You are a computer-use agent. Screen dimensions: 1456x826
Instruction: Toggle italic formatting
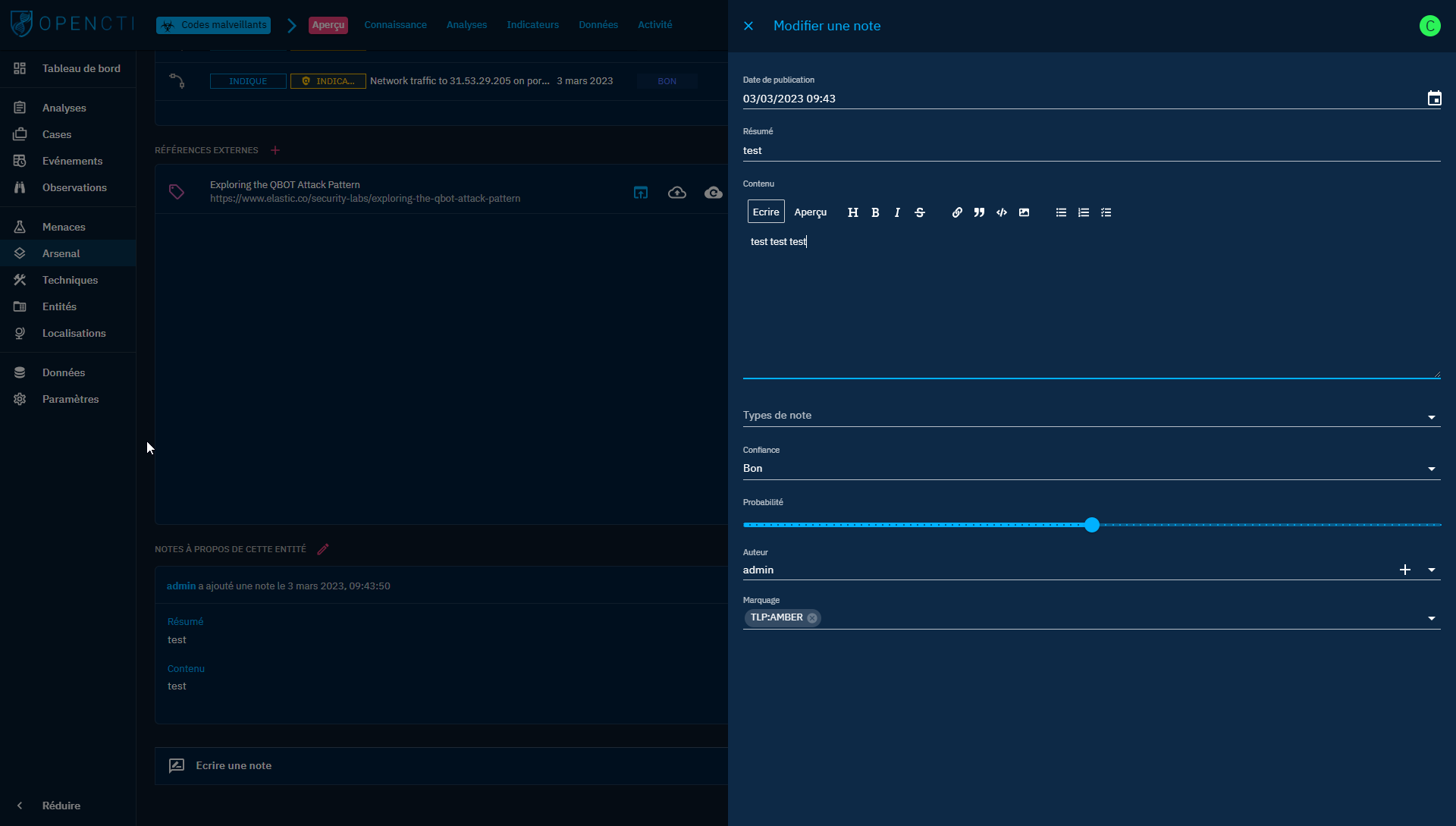(x=896, y=212)
